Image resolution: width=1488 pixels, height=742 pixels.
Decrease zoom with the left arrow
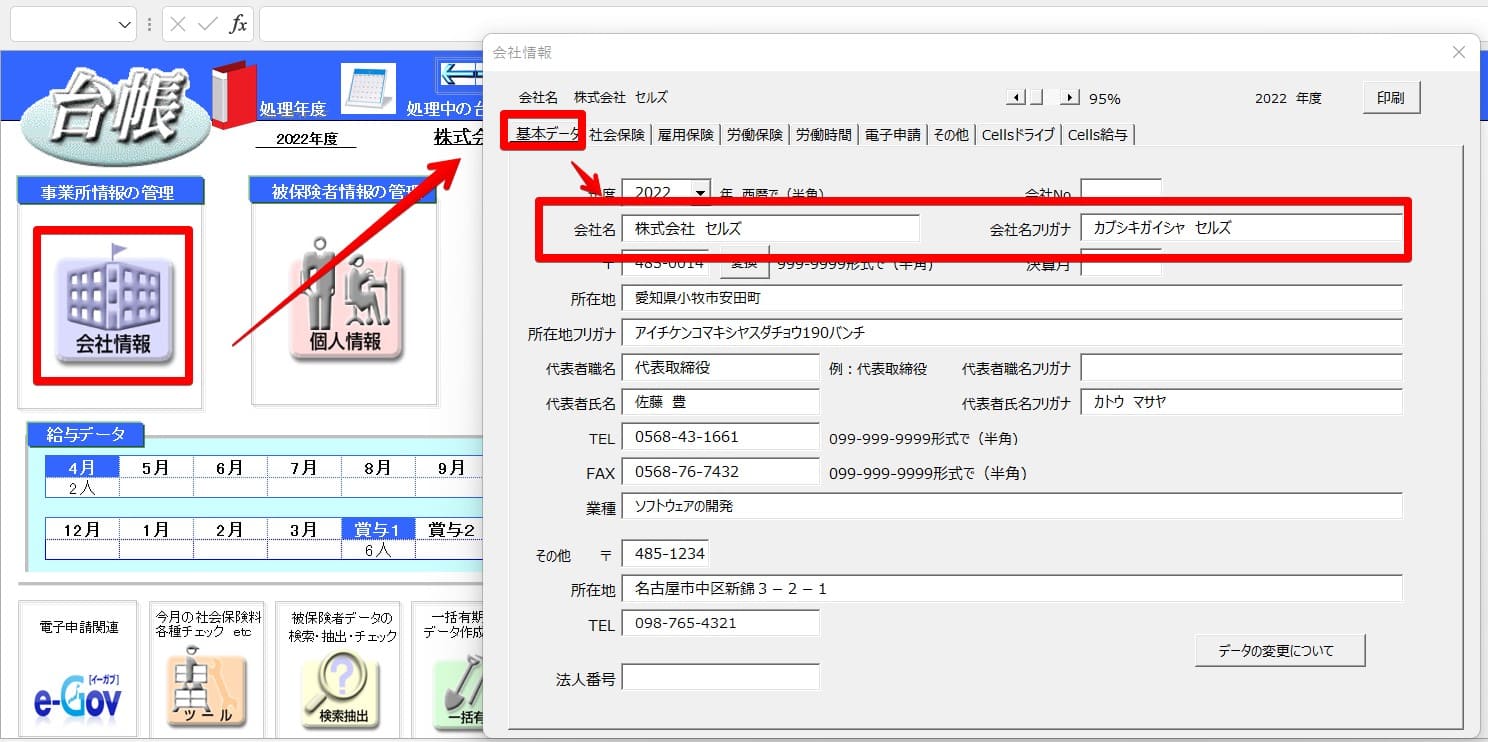coord(1016,98)
